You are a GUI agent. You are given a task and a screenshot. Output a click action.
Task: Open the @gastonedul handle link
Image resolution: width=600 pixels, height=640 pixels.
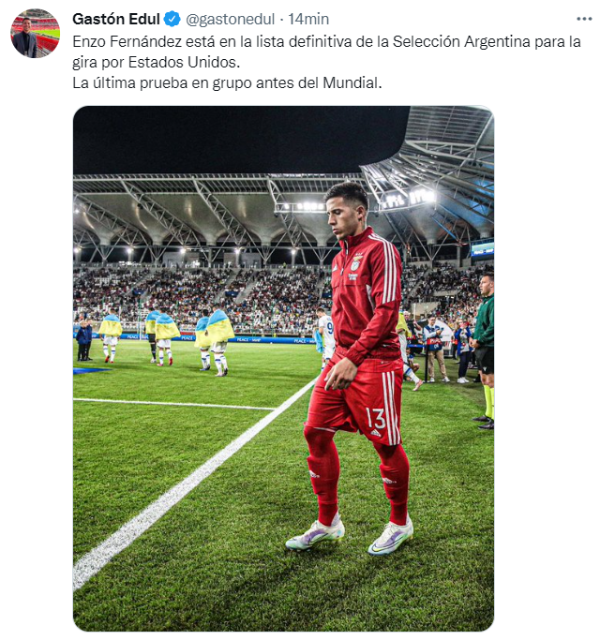(230, 19)
